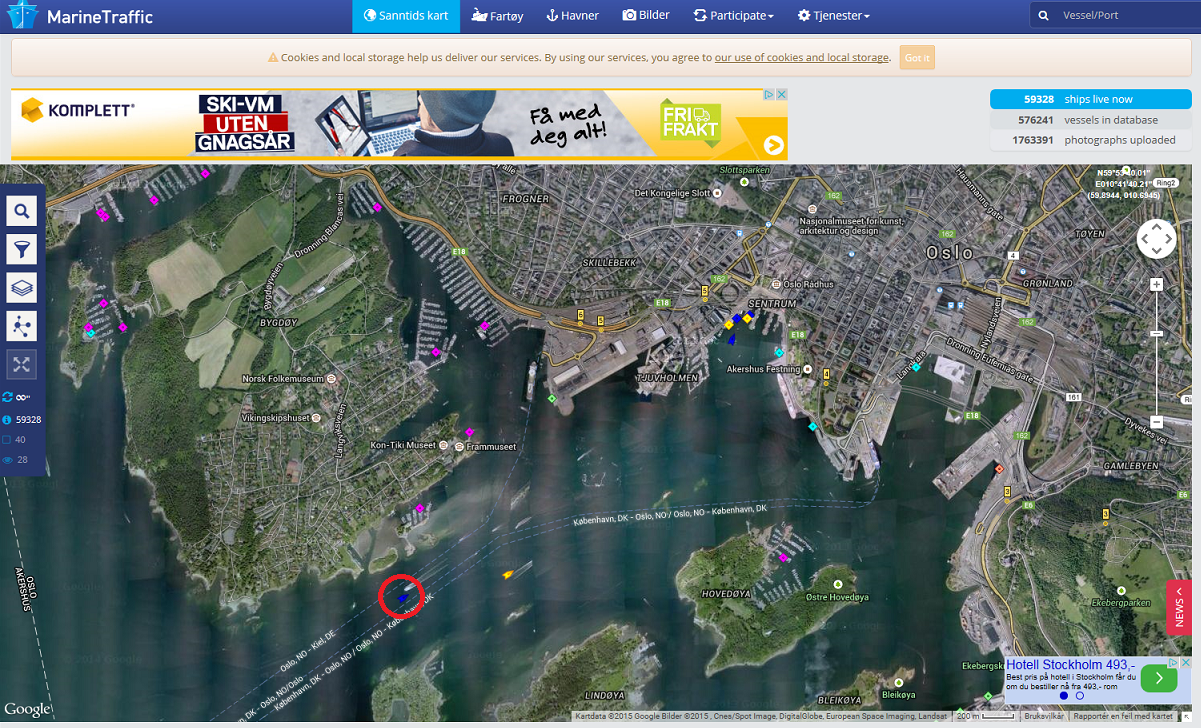
Task: Click the Det Kongelige Slott label
Action: point(672,193)
